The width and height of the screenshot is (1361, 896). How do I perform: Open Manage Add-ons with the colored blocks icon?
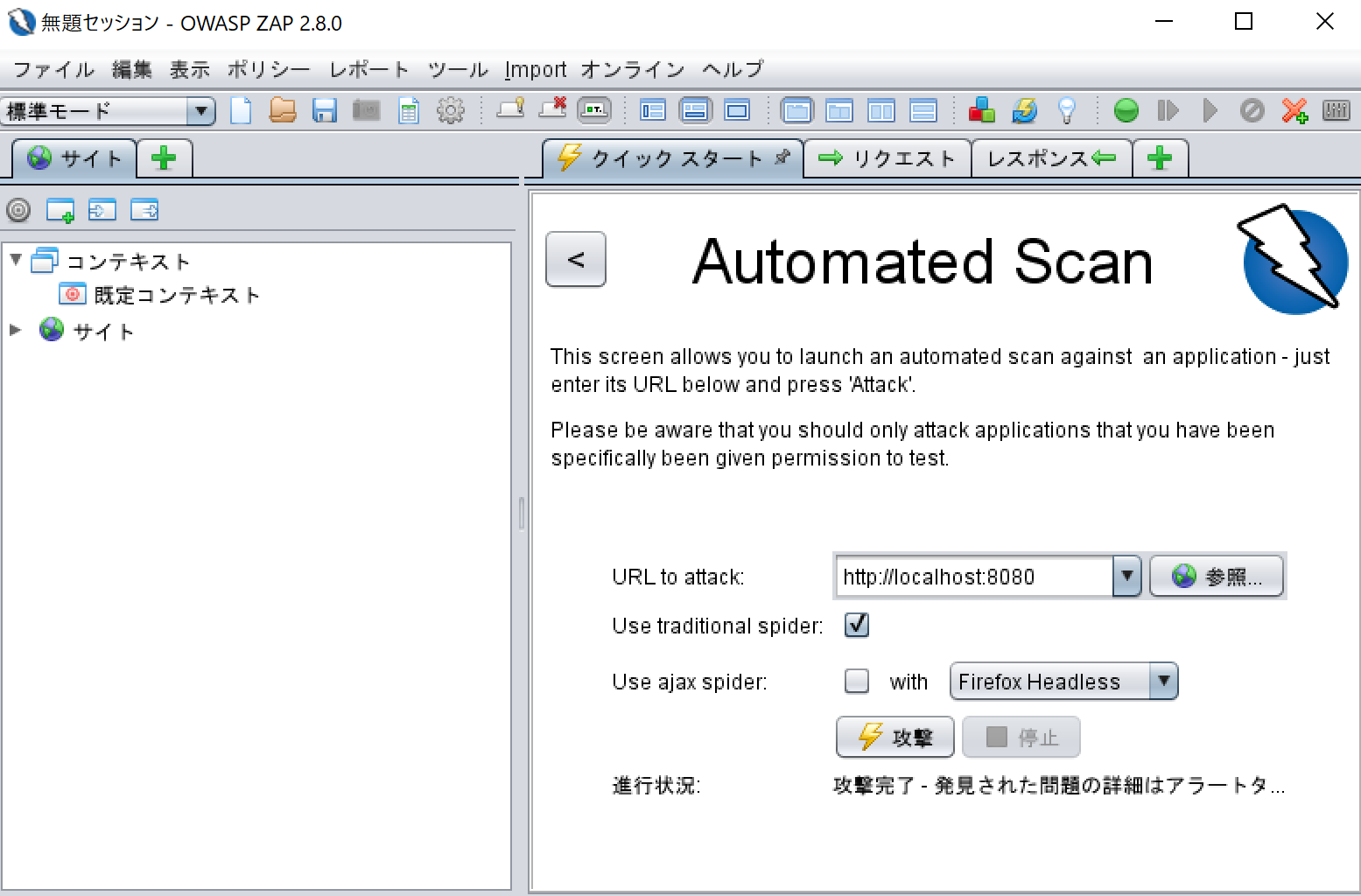point(981,110)
